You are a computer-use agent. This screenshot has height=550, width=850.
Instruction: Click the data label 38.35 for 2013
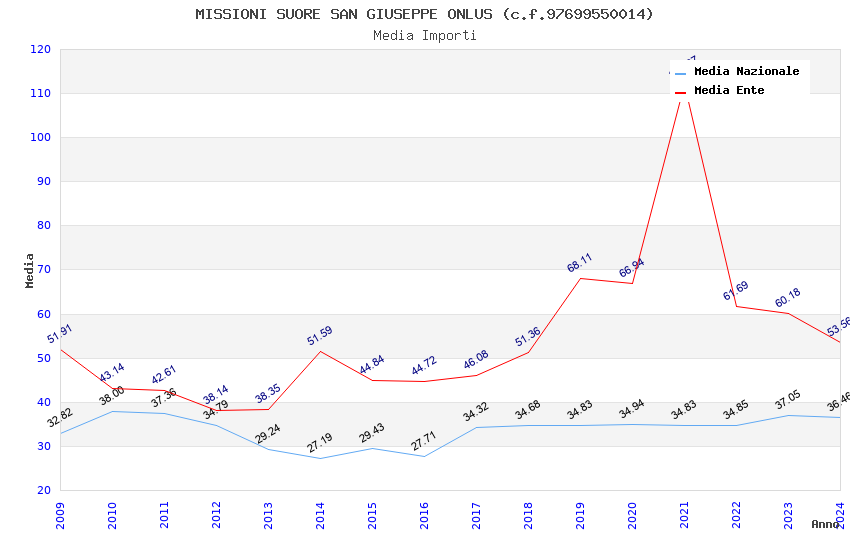coord(268,393)
